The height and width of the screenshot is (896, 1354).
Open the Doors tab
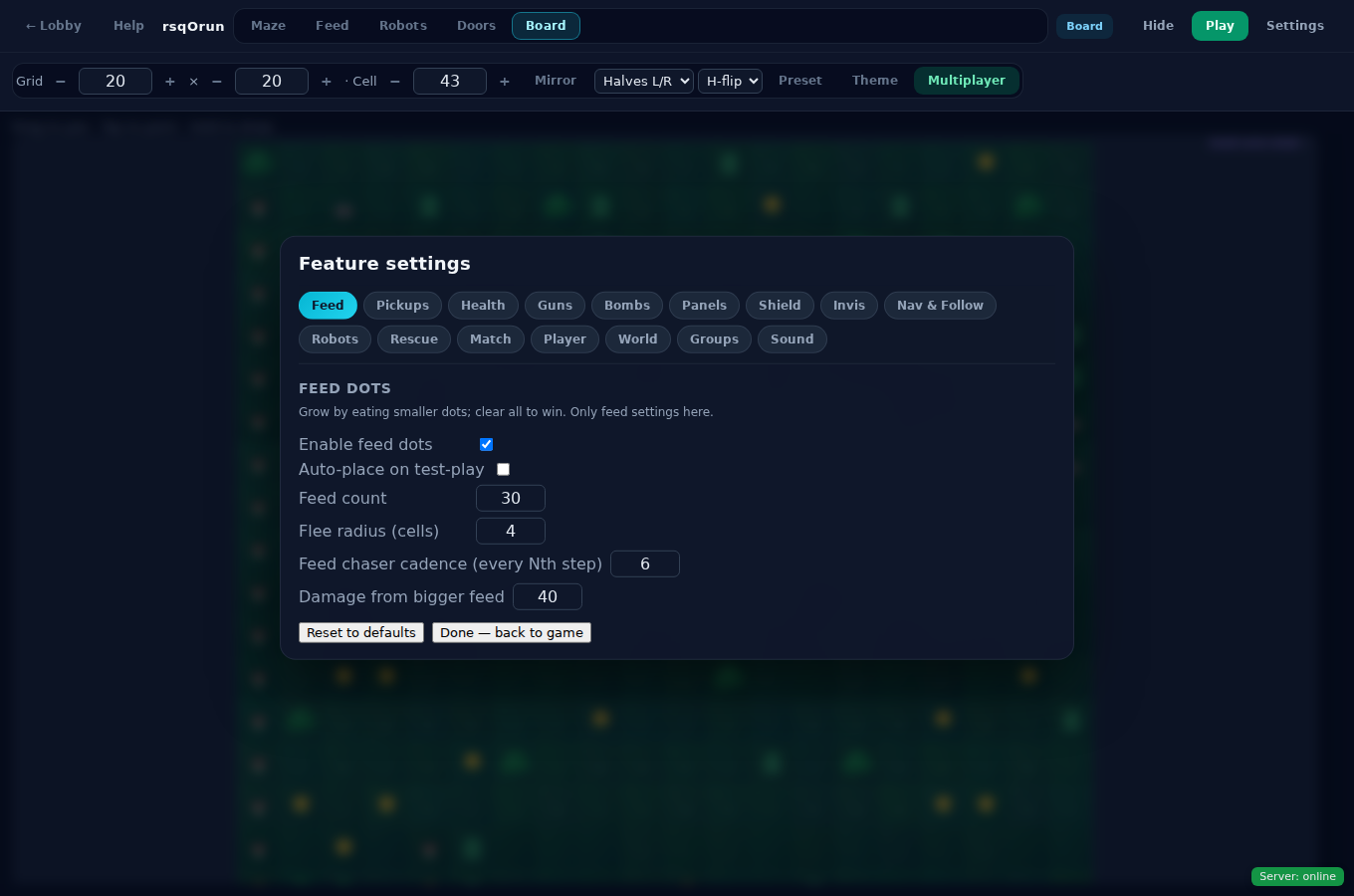(x=476, y=26)
